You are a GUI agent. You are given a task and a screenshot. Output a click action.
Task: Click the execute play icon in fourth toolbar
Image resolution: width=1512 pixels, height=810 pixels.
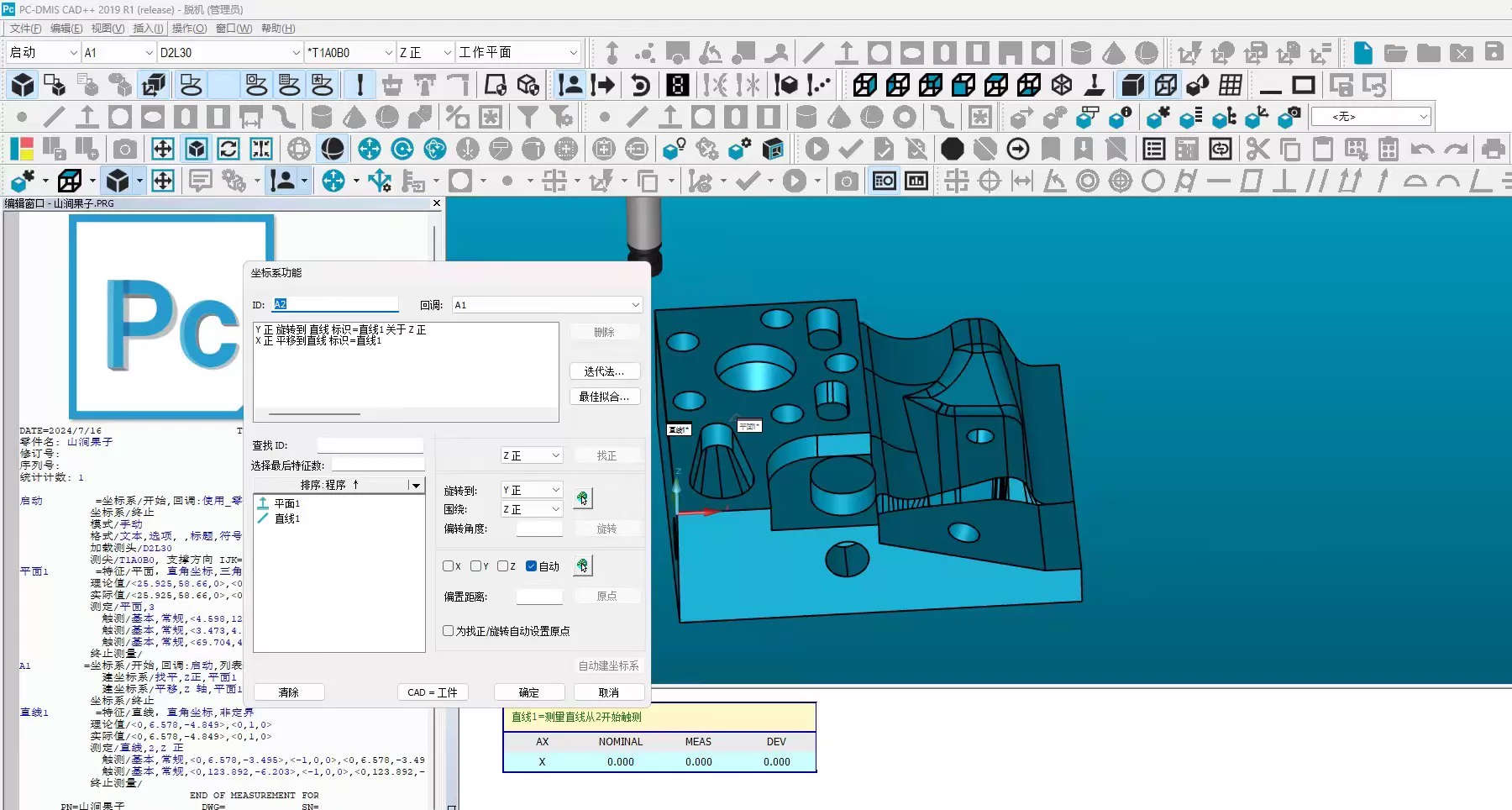point(816,150)
